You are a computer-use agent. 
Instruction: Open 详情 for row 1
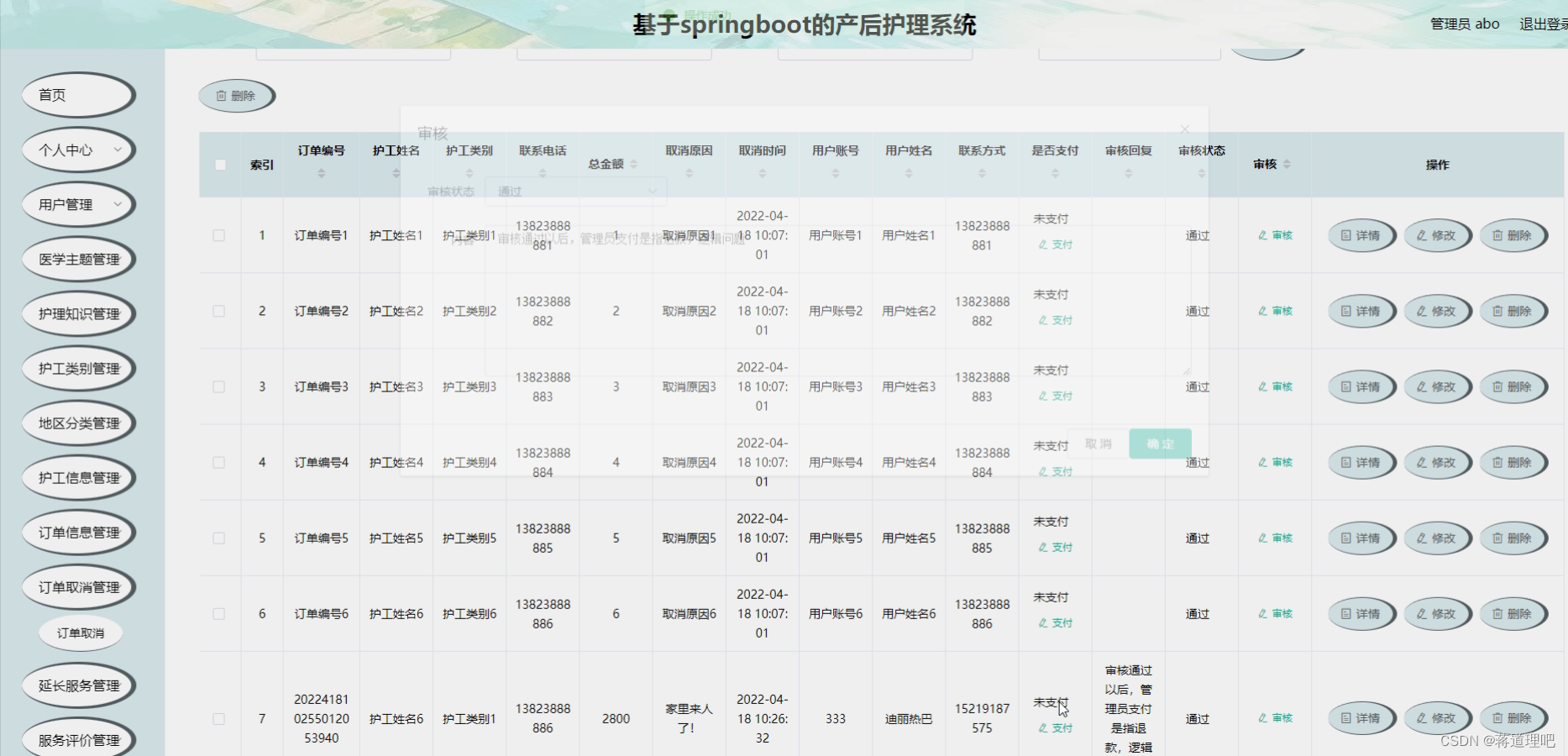coord(1361,235)
